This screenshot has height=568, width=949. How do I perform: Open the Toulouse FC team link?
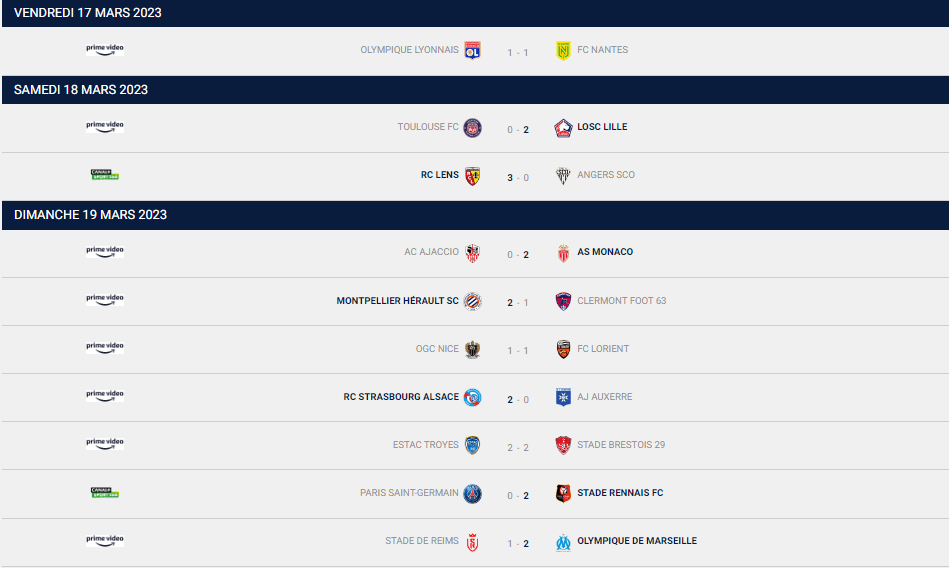(428, 127)
